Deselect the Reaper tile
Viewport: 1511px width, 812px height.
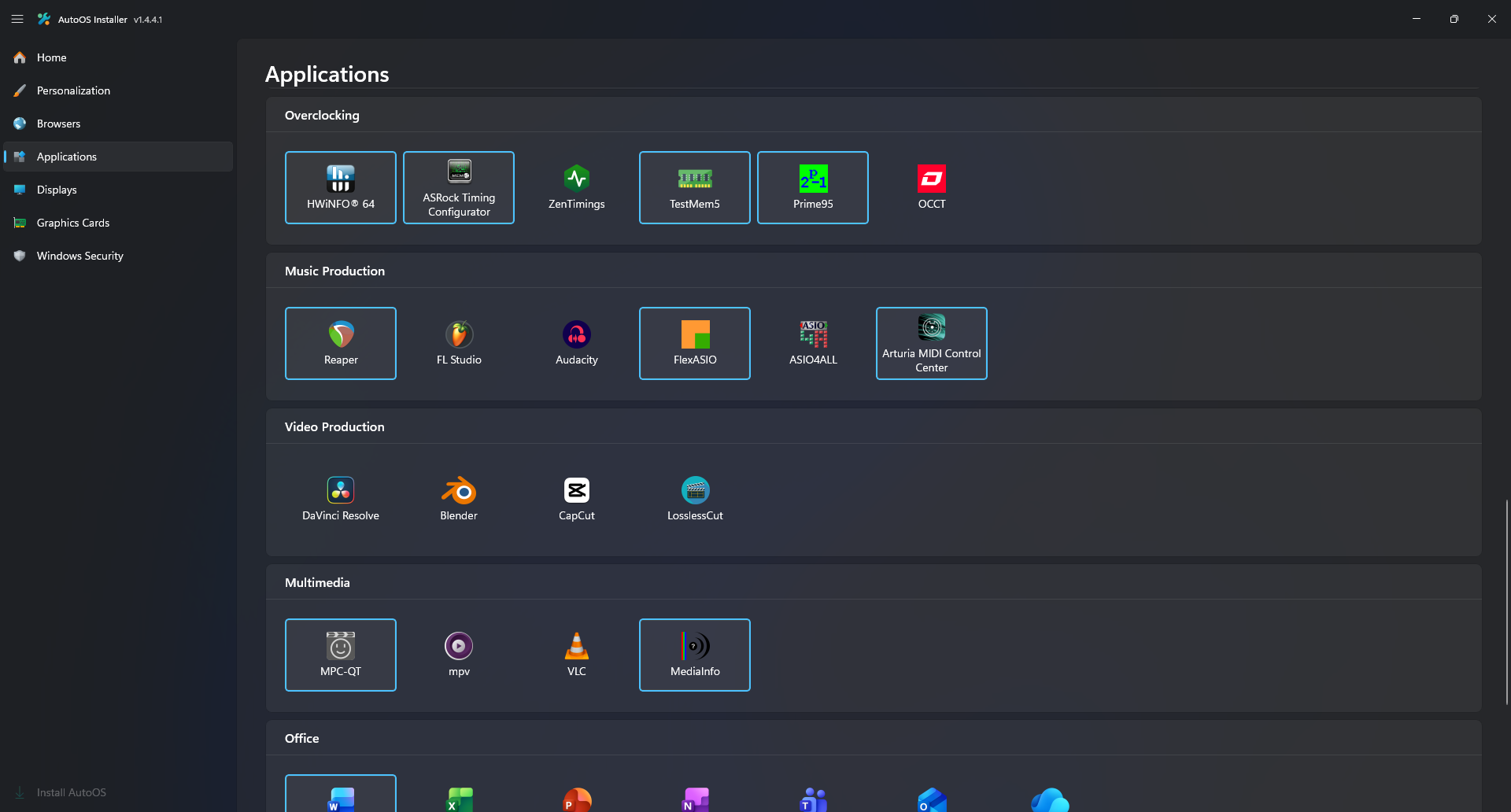[341, 343]
